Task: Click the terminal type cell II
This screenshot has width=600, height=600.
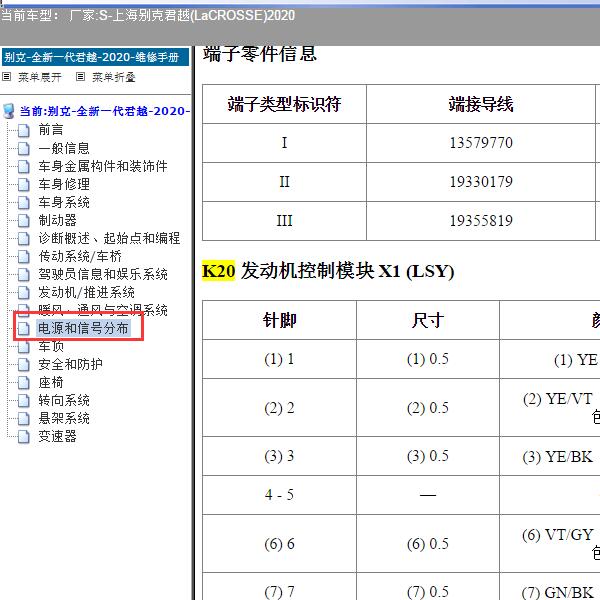Action: tap(284, 182)
